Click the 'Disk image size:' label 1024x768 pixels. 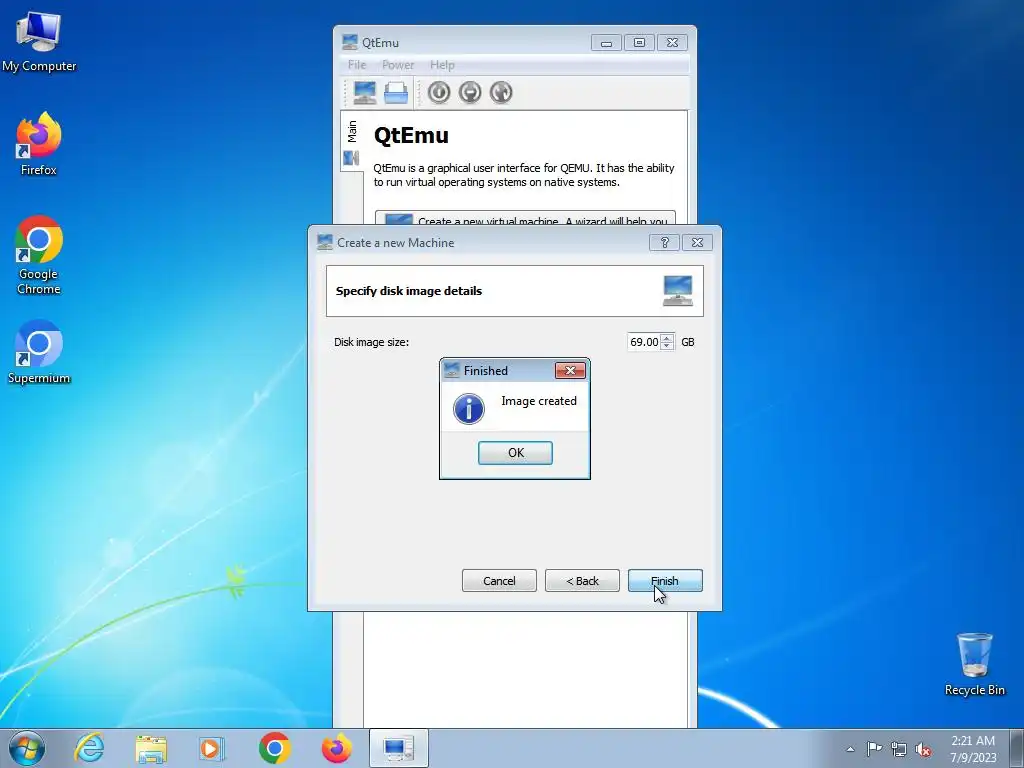(x=371, y=342)
